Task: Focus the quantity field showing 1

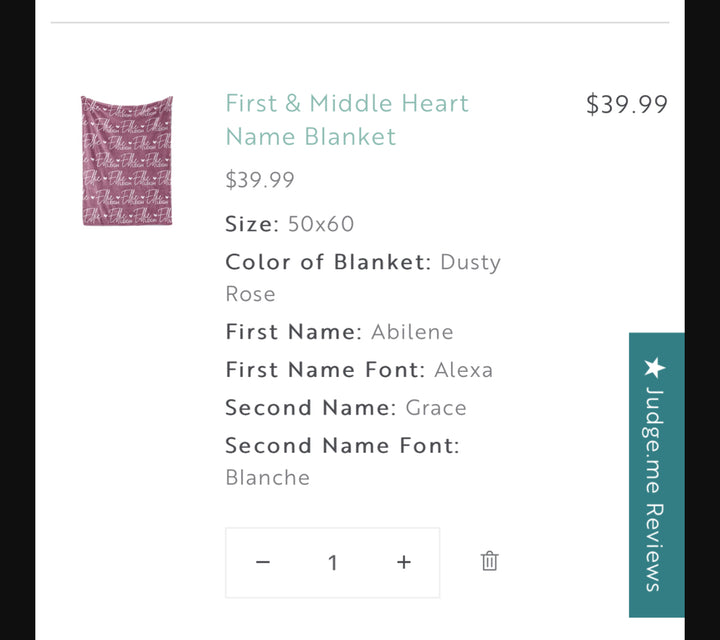Action: click(x=332, y=563)
